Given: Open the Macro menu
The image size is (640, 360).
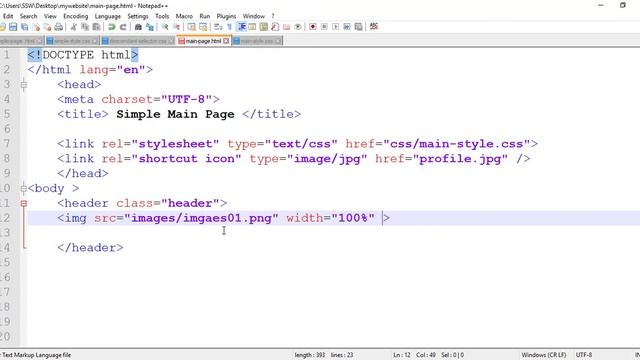Looking at the screenshot, I should coord(184,16).
